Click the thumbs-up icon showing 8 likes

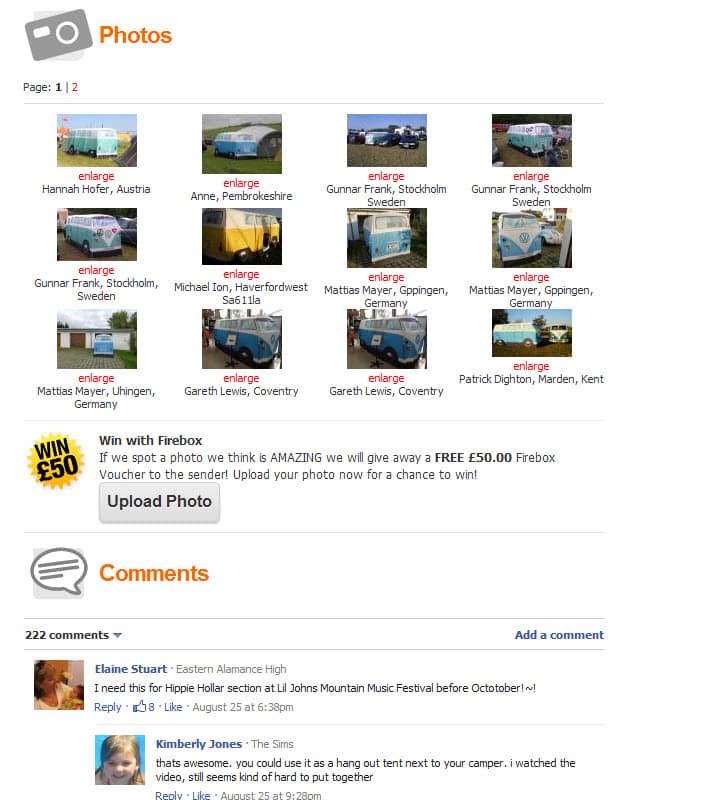[139, 707]
